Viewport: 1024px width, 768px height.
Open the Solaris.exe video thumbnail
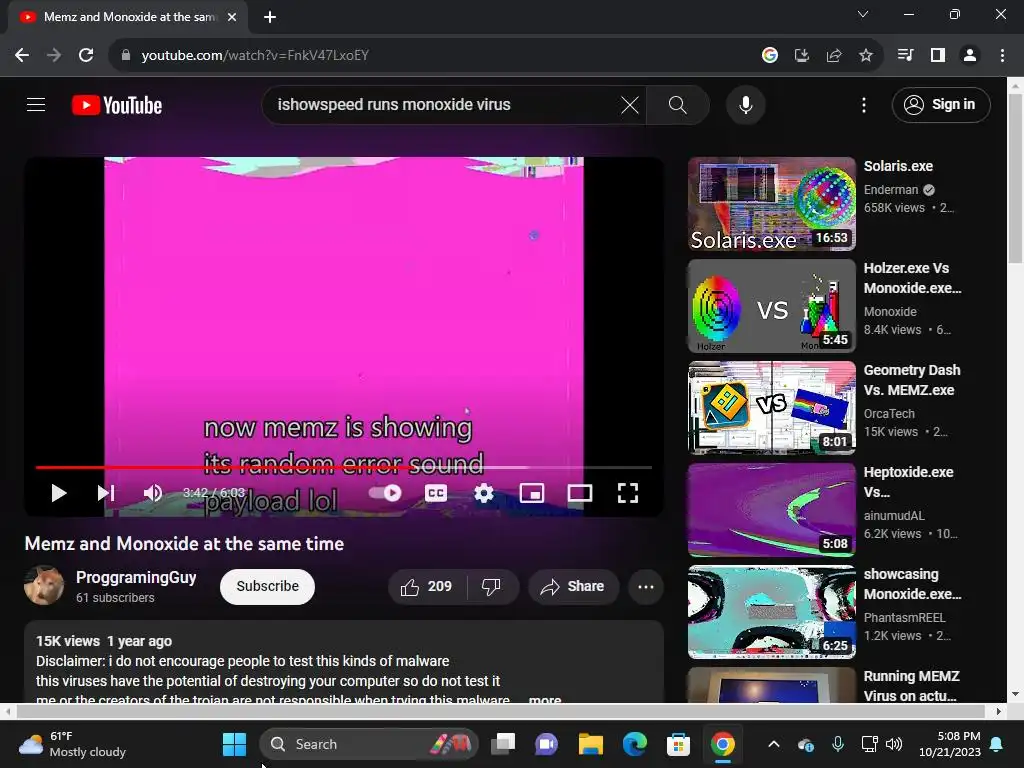coord(771,204)
